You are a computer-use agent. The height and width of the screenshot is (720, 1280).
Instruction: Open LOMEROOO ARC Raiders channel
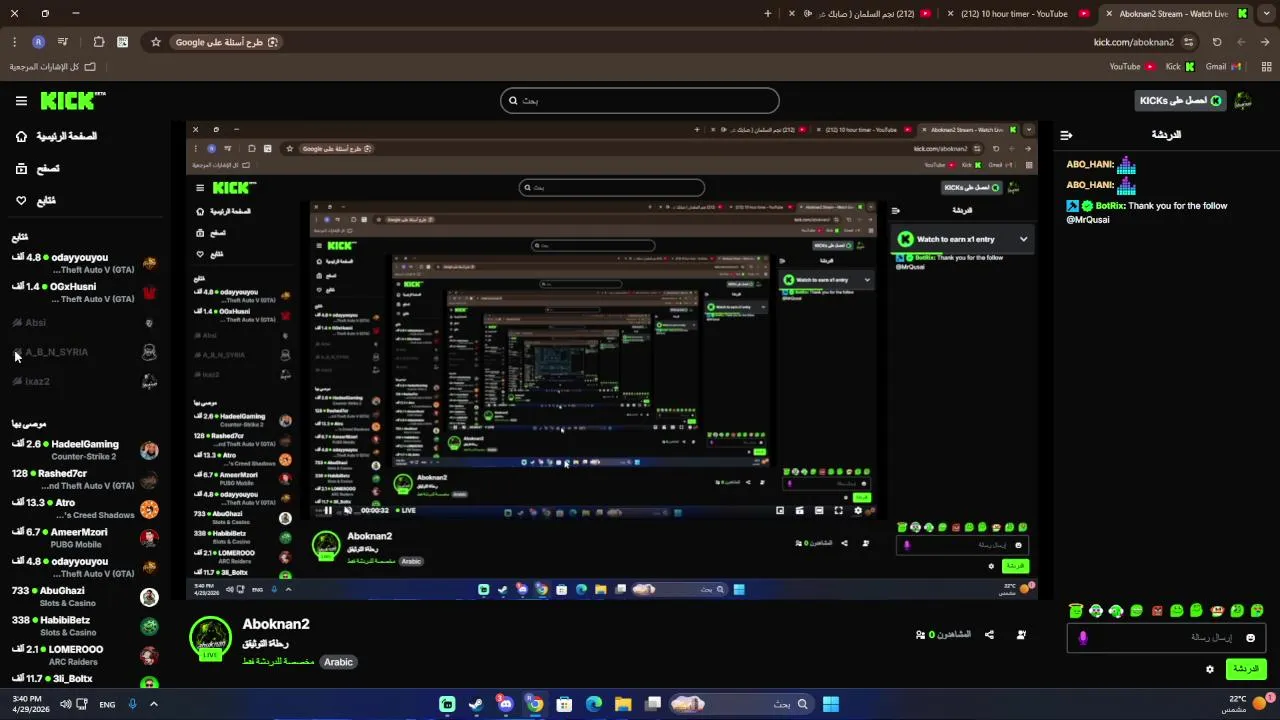[85, 655]
